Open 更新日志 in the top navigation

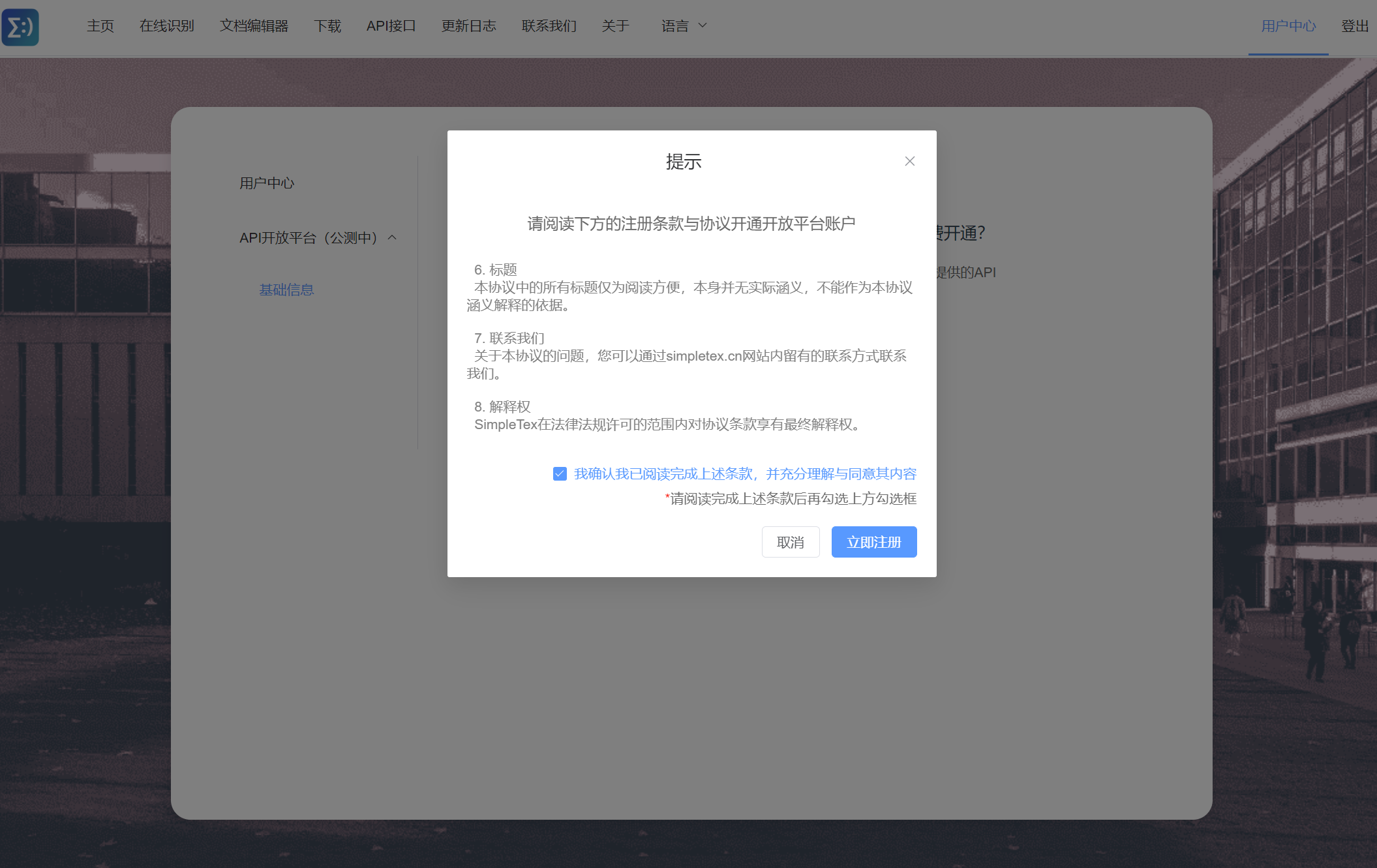tap(468, 26)
